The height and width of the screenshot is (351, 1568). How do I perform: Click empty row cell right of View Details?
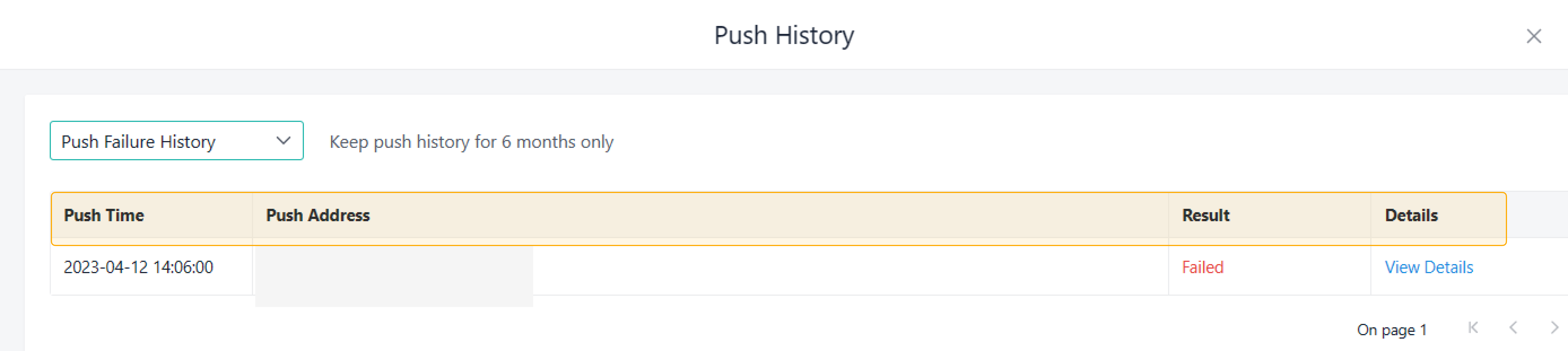(x=1528, y=267)
